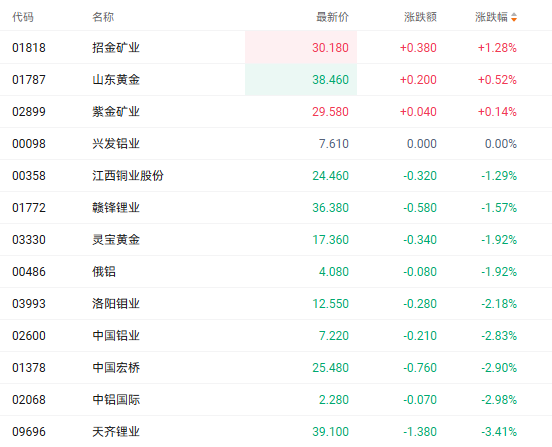Open 中国宏桥 stock page
This screenshot has width=552, height=447.
pyautogui.click(x=116, y=368)
